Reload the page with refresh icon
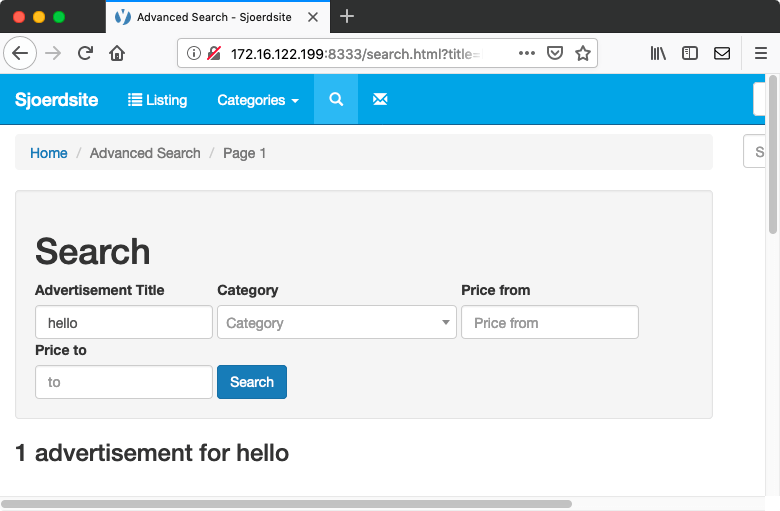 pos(86,53)
